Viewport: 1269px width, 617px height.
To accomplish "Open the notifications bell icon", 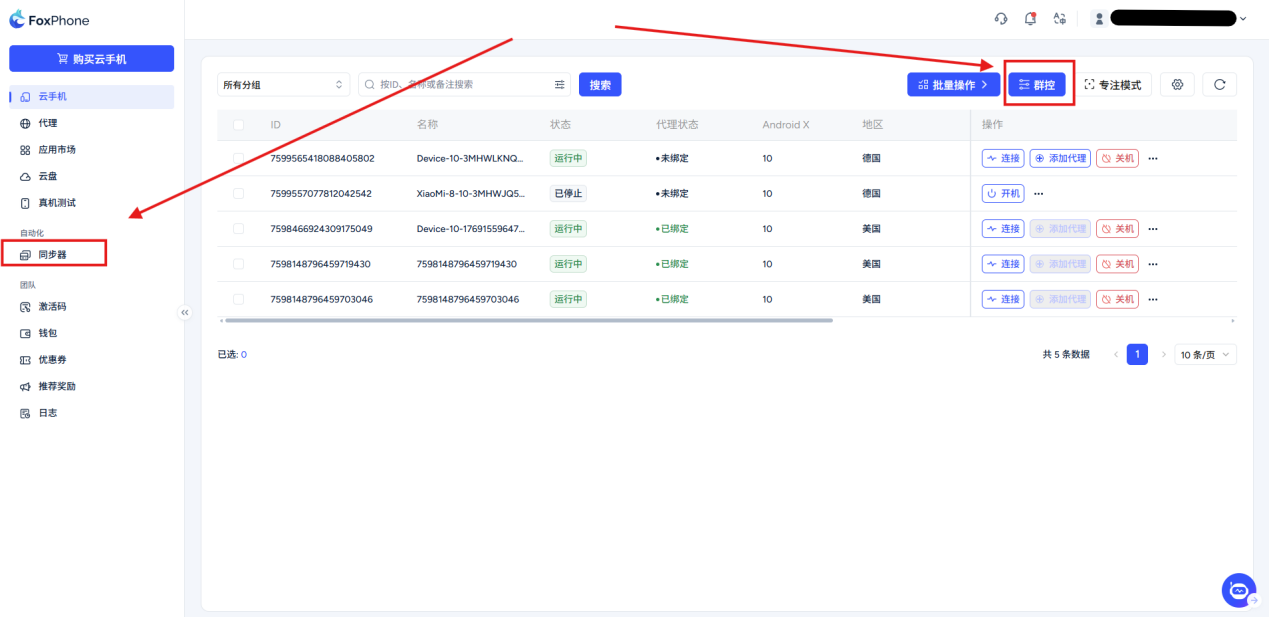I will 1030,18.
